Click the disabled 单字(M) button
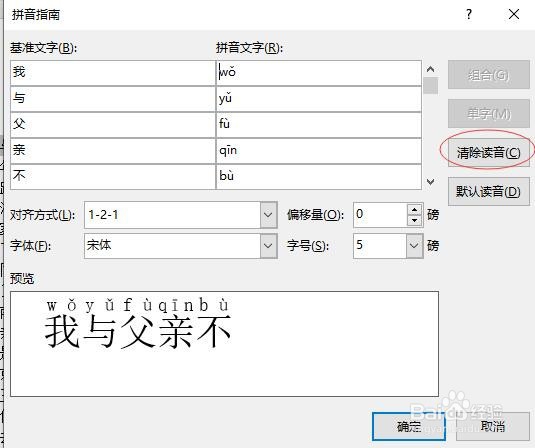This screenshot has width=535, height=448. [x=489, y=113]
